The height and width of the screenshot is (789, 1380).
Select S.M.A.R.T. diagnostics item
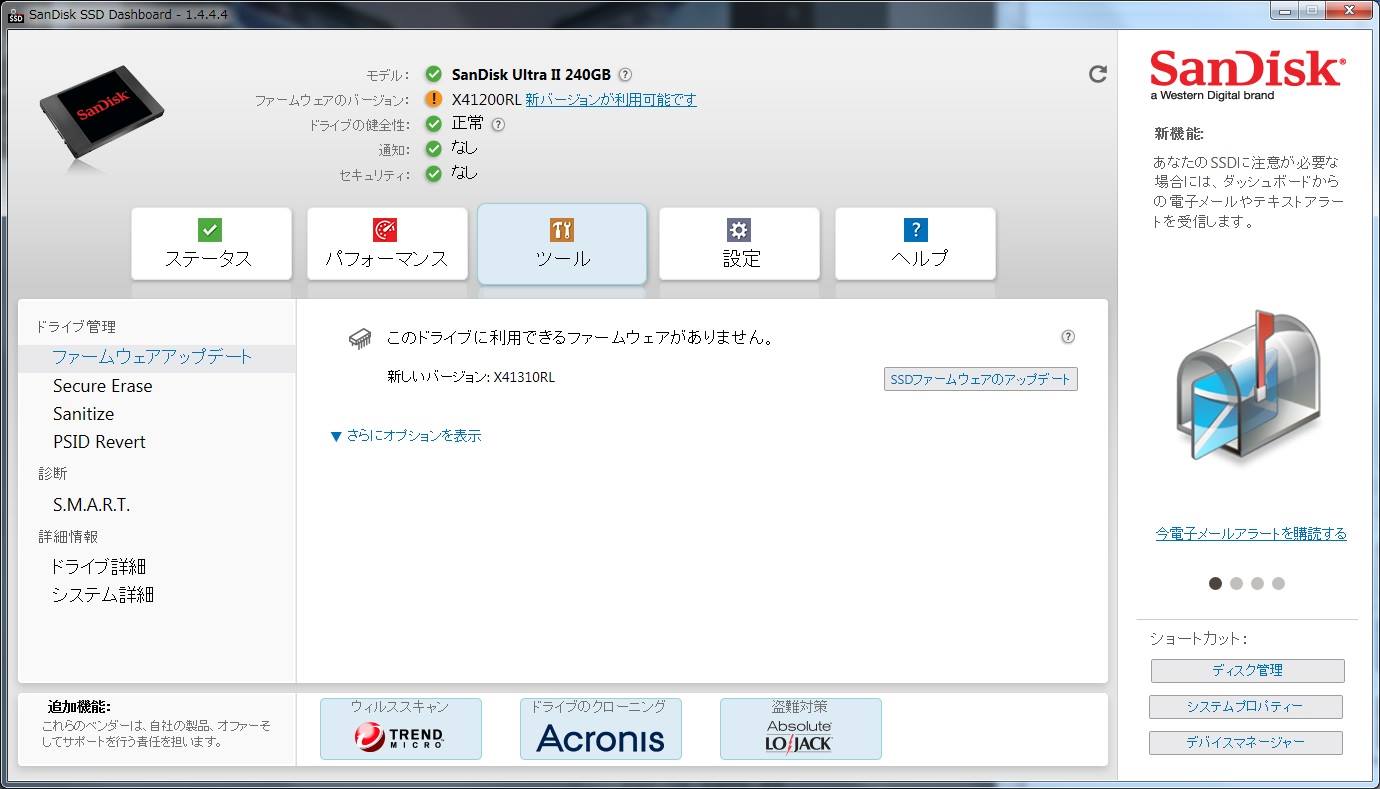click(92, 505)
